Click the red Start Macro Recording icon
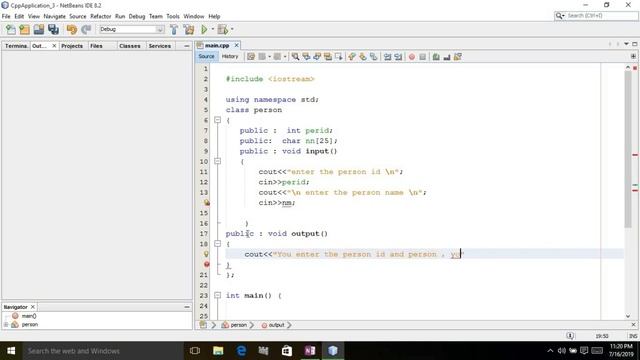The height and width of the screenshot is (360, 640). (412, 57)
